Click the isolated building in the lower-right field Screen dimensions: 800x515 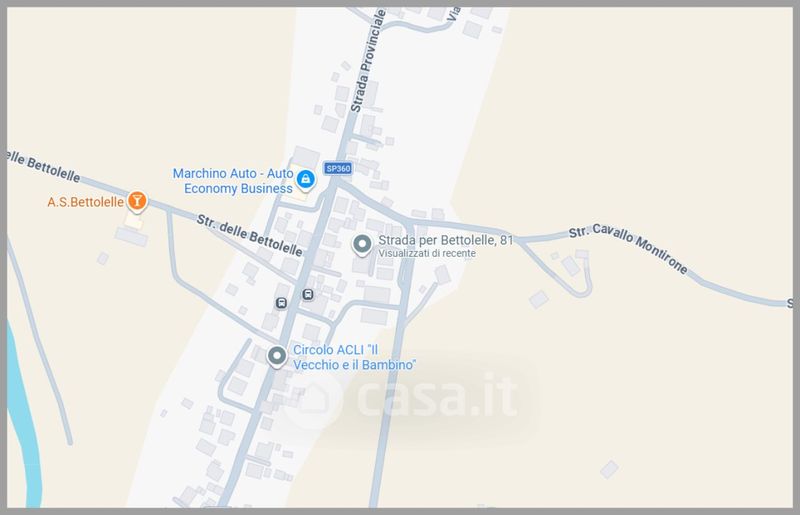609,469
